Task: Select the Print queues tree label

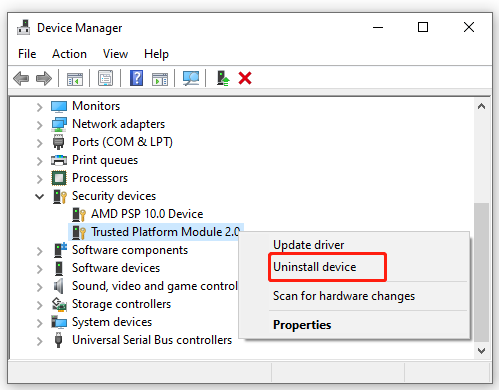Action: pyautogui.click(x=105, y=160)
